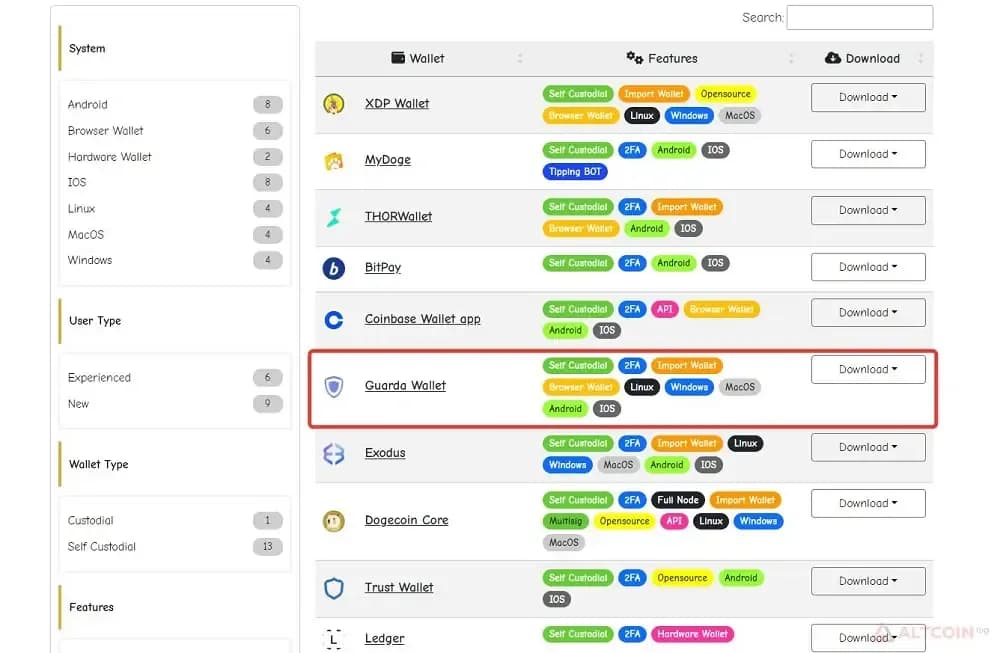Sort table by Download column arrows
The width and height of the screenshot is (1000, 653).
click(x=920, y=59)
